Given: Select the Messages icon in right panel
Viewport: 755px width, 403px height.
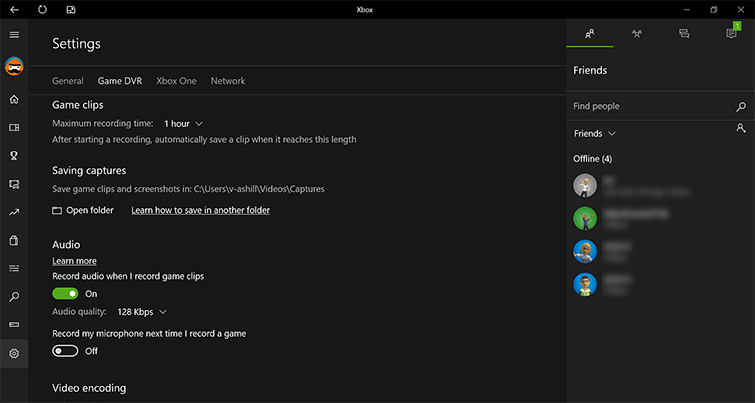Looking at the screenshot, I should (684, 34).
